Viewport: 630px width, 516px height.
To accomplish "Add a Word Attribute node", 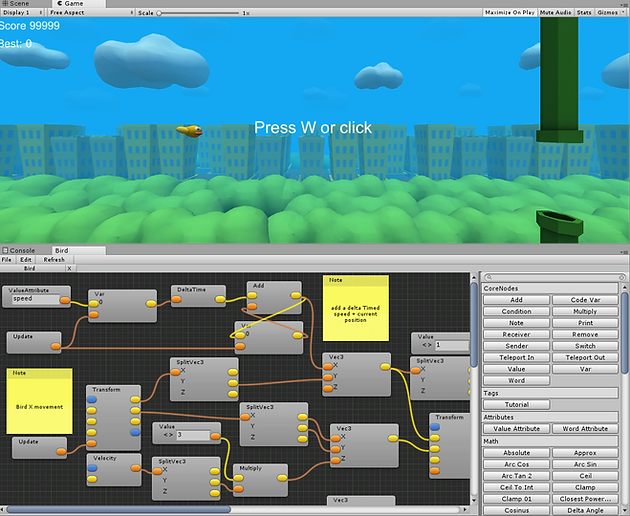I will tap(585, 429).
